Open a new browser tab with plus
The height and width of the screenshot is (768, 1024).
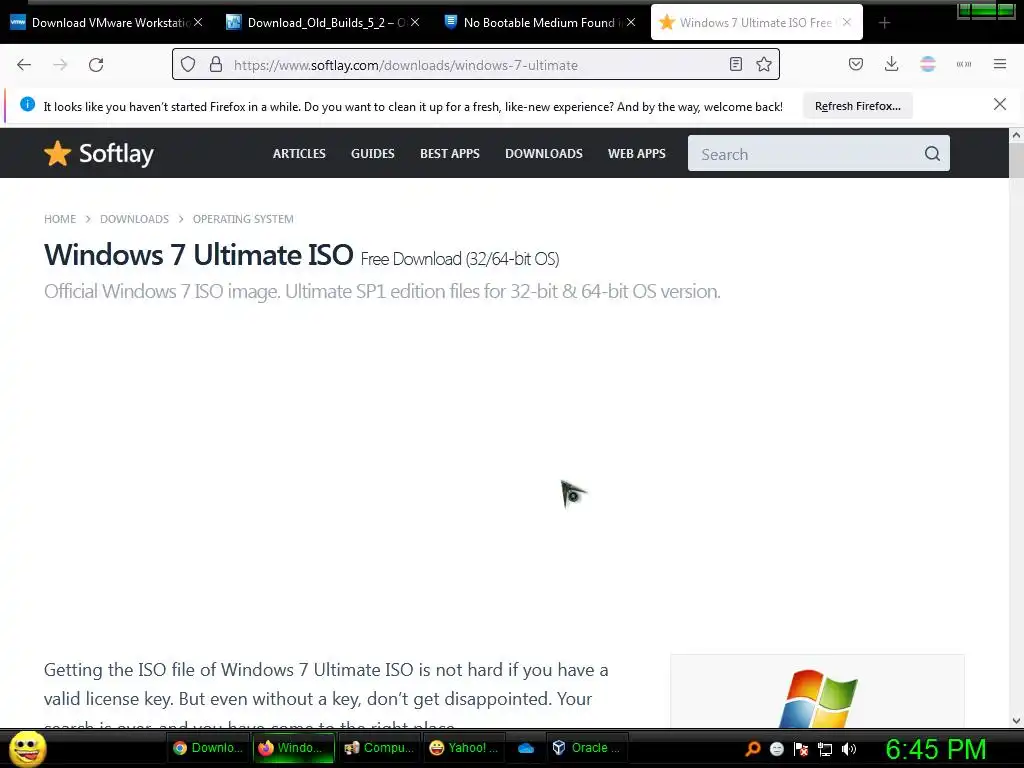884,23
